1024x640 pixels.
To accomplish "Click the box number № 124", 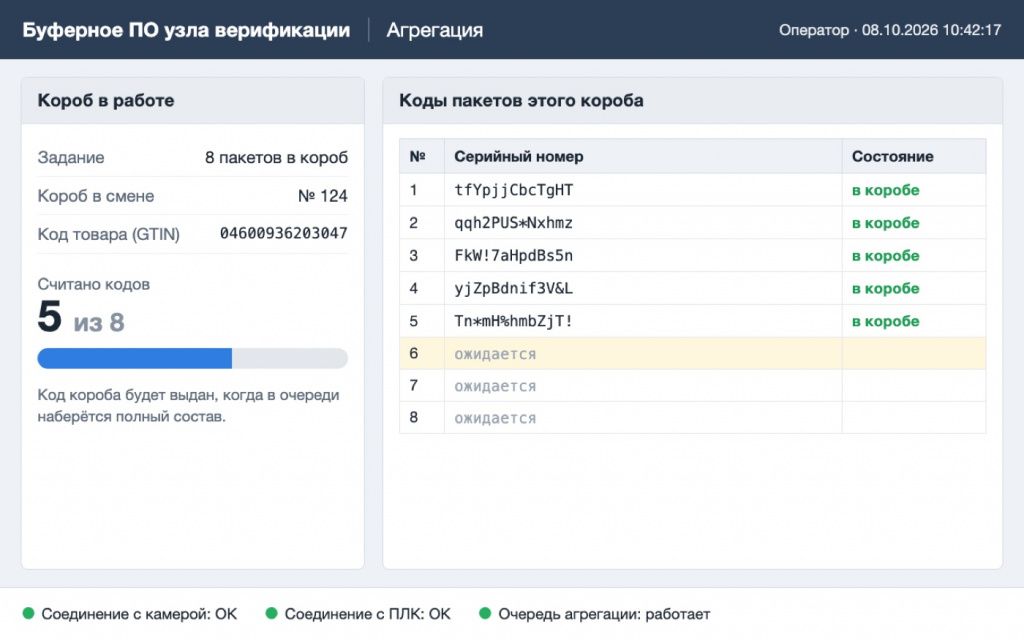I will tap(323, 196).
